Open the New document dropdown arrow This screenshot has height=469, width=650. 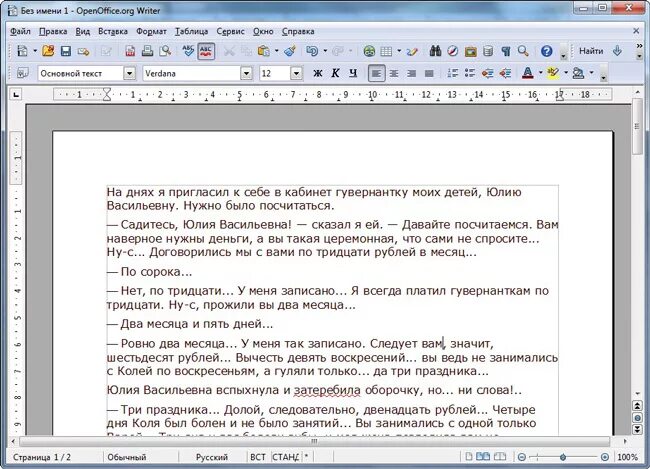click(35, 51)
